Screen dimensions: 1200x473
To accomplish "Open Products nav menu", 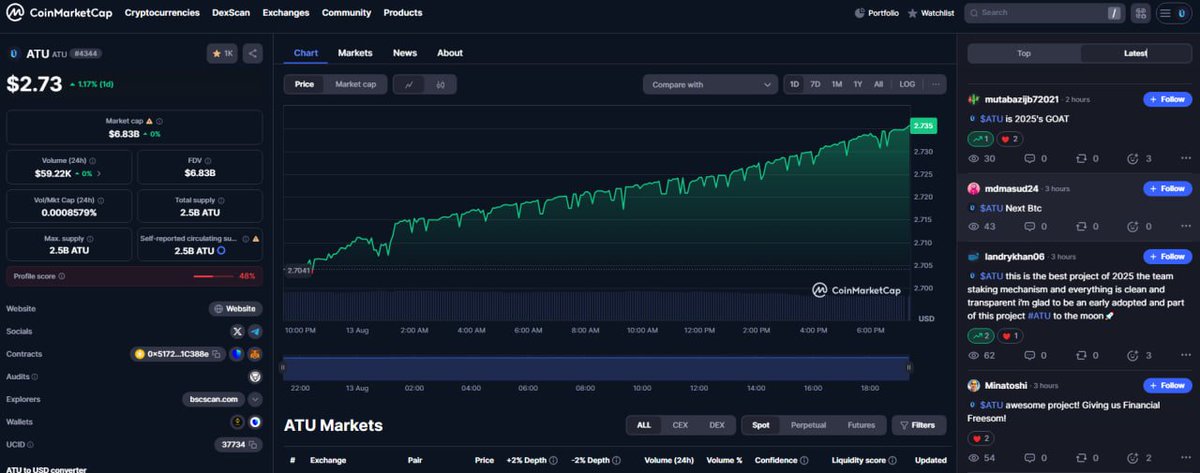I will click(x=403, y=13).
